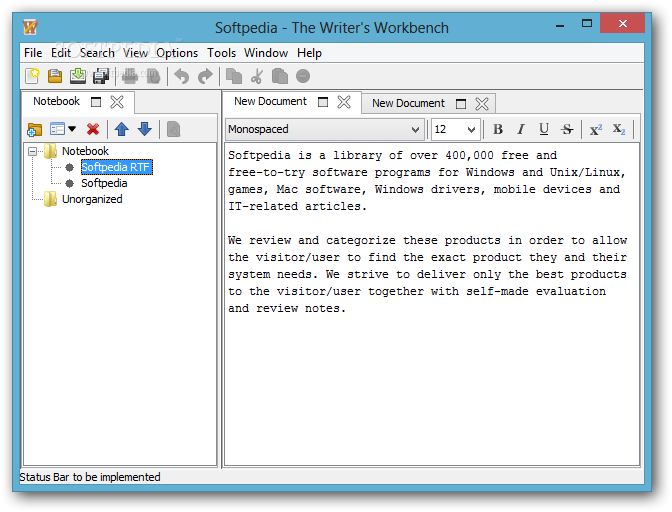Click inside the document text area
The height and width of the screenshot is (512, 672).
[432, 304]
